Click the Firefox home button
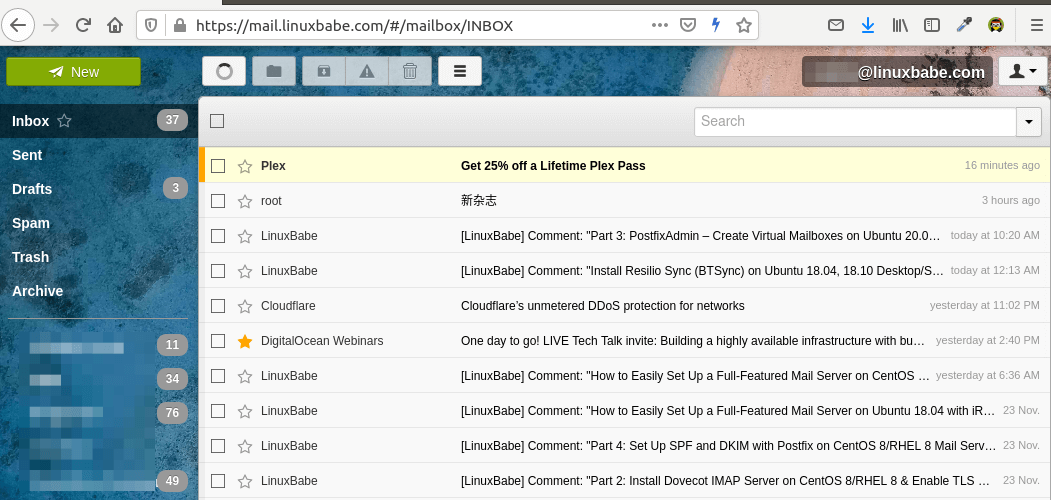 pos(116,25)
